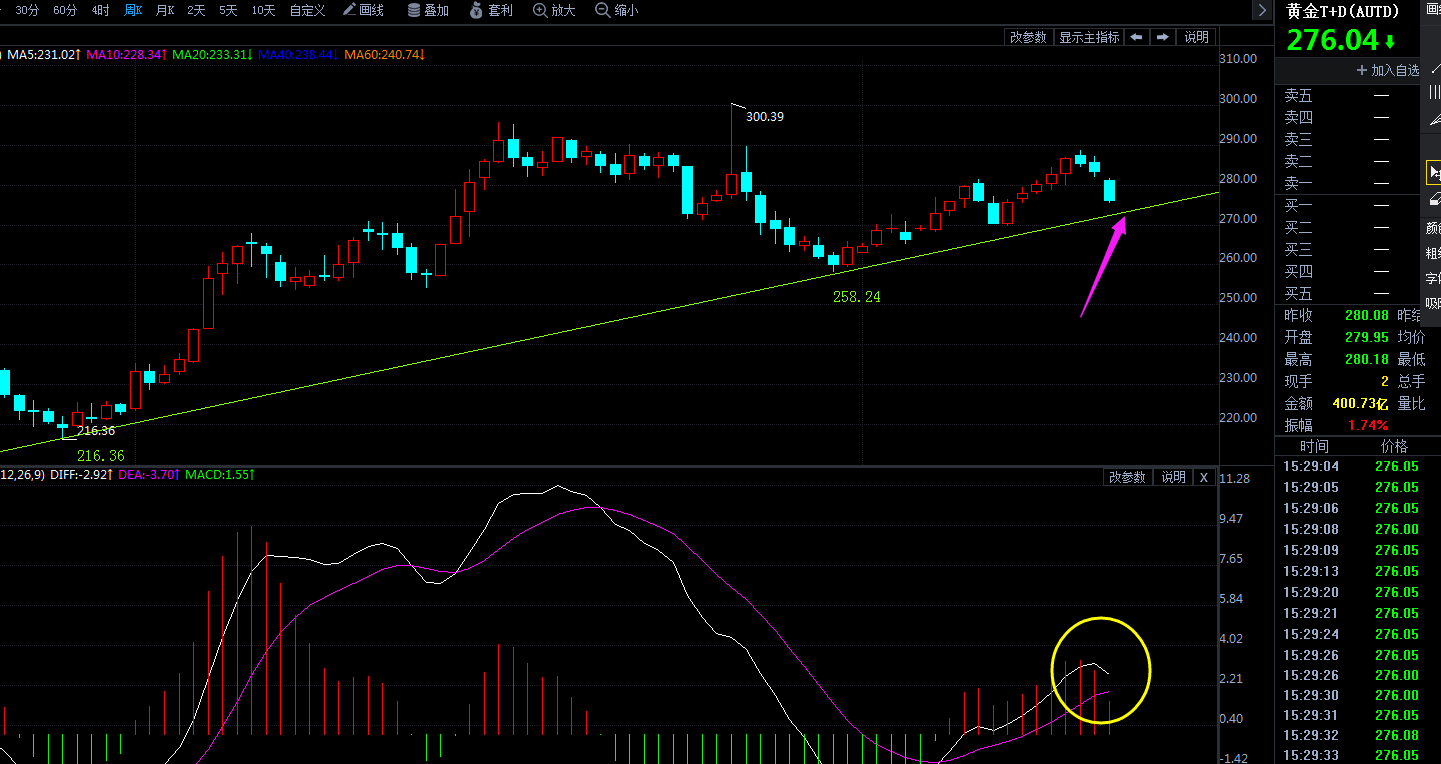Screen dimensions: 1441x764
Task: Click the 金额 400.73亿 value
Action: point(1361,403)
